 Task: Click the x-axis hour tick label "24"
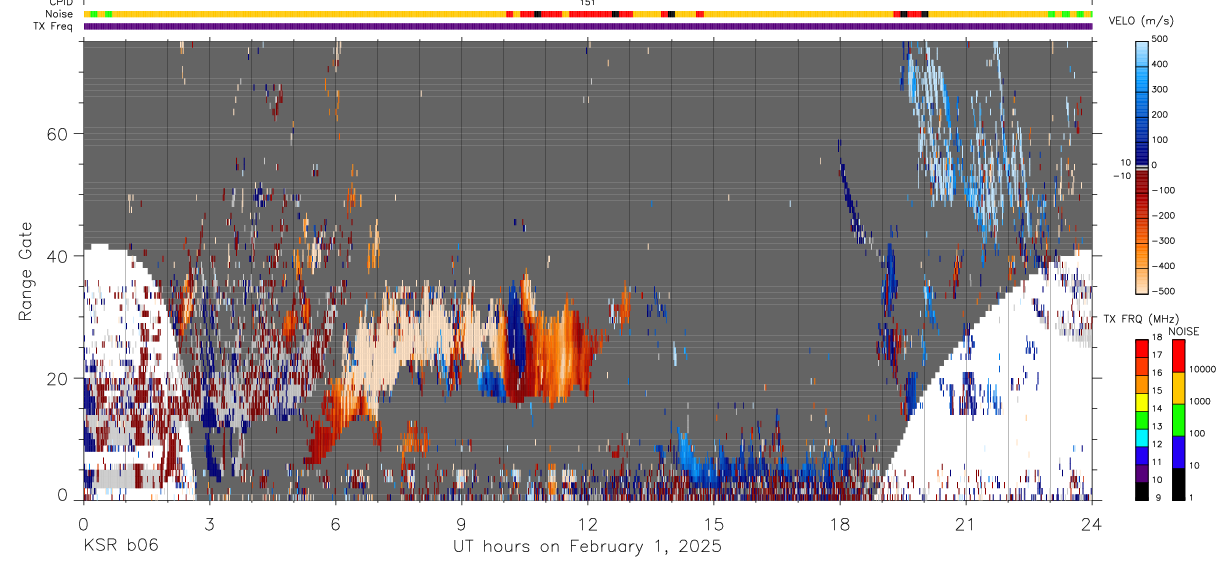point(1091,523)
